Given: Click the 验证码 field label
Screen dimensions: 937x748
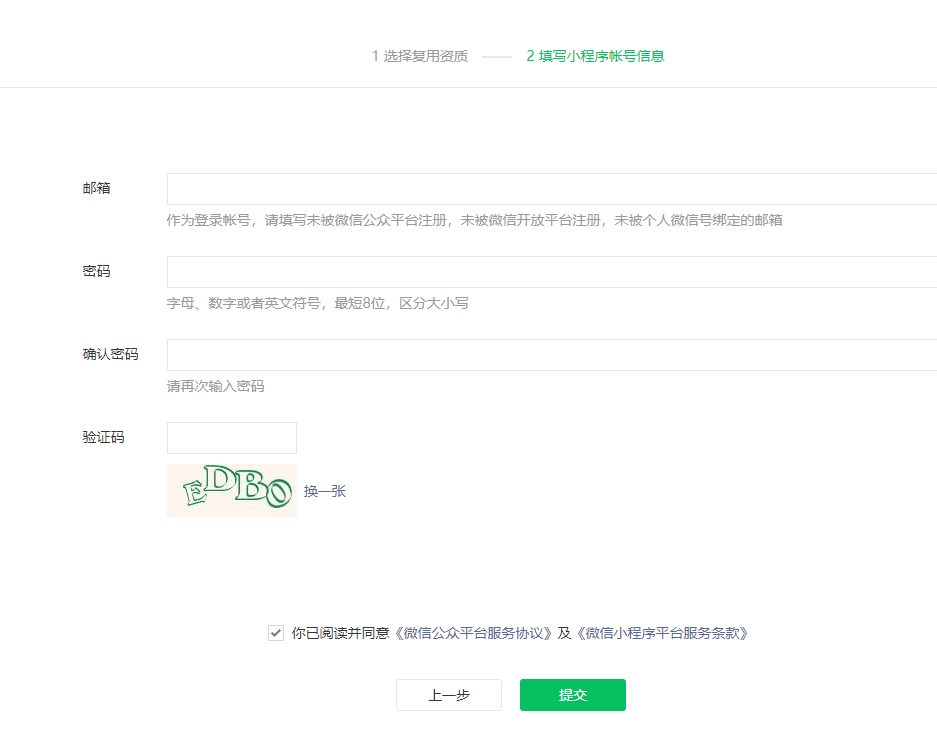Looking at the screenshot, I should (103, 437).
